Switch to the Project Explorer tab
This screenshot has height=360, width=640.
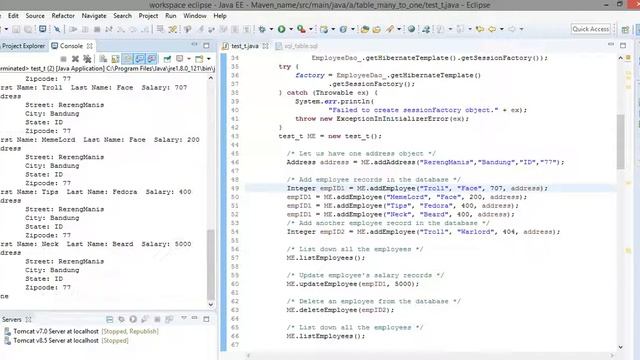pyautogui.click(x=23, y=46)
